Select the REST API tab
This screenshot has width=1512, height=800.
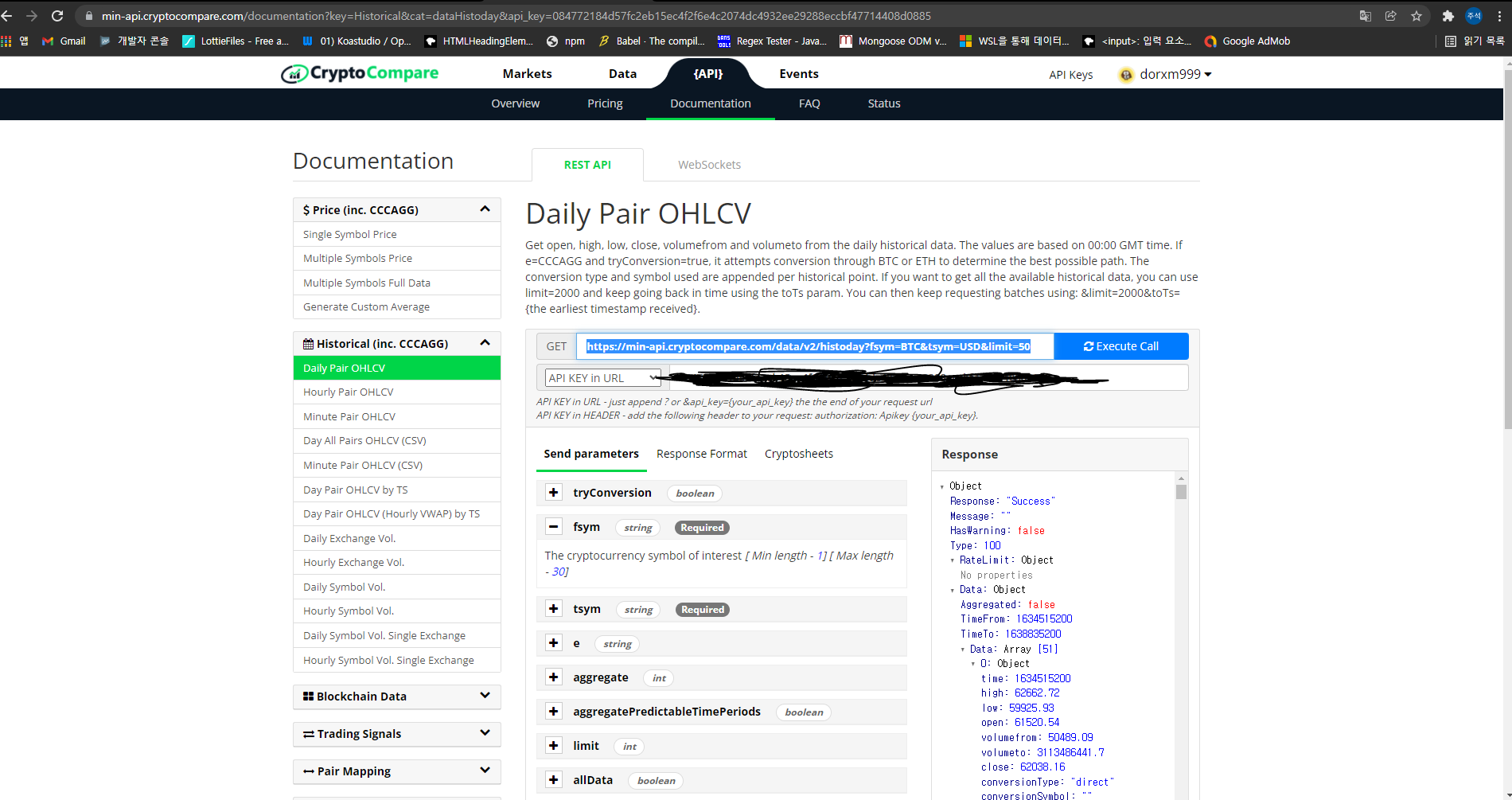click(587, 165)
